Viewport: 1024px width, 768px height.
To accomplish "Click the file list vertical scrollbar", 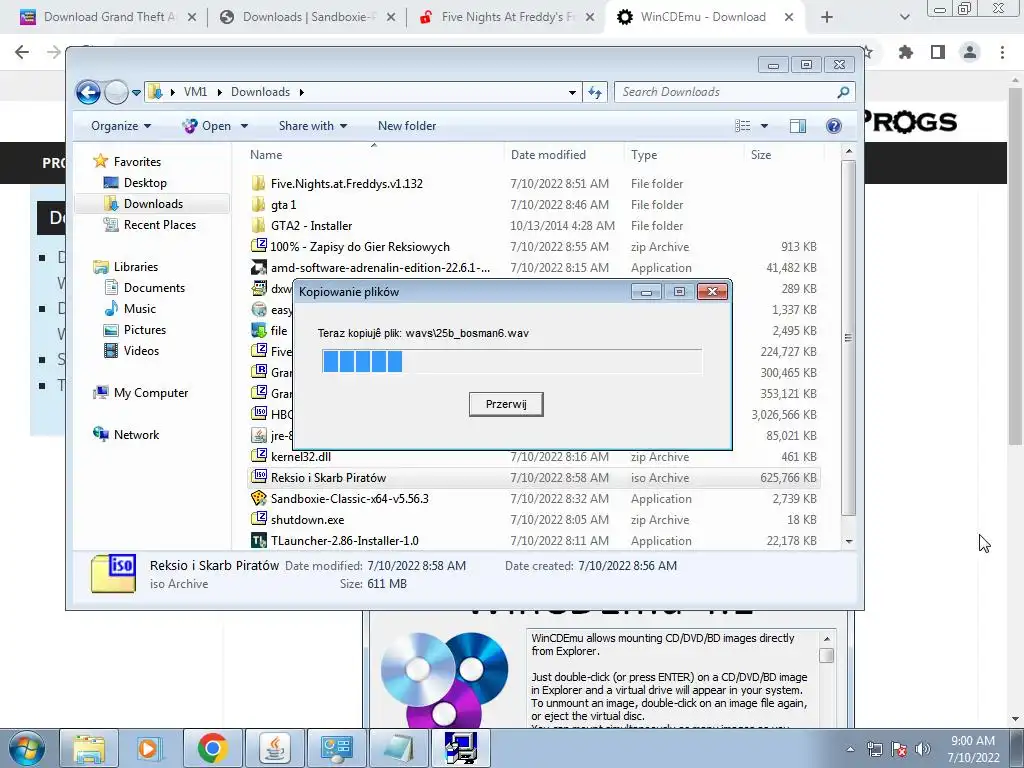I will [848, 338].
